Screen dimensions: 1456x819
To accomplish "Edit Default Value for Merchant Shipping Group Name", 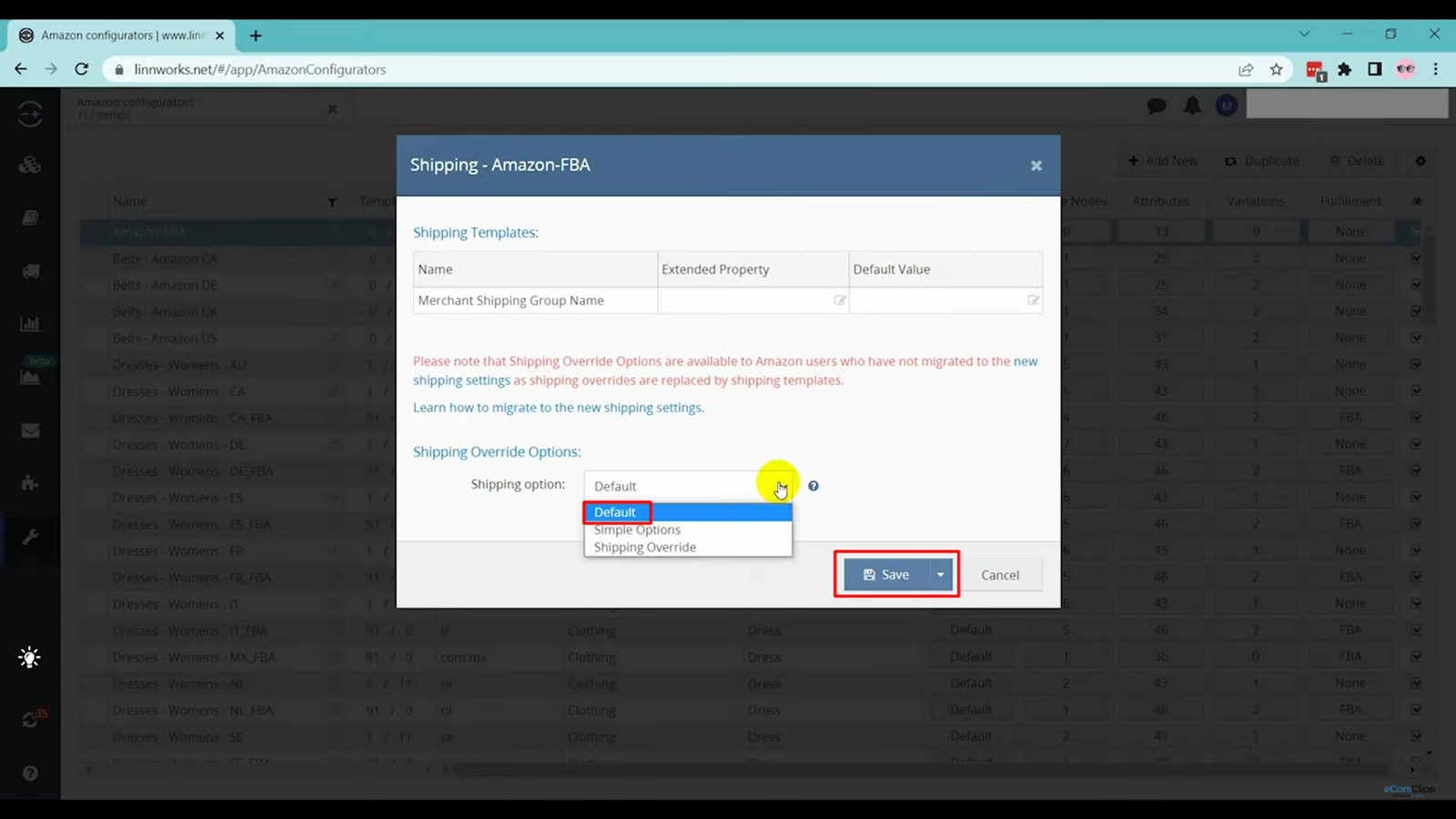I will 1033,300.
